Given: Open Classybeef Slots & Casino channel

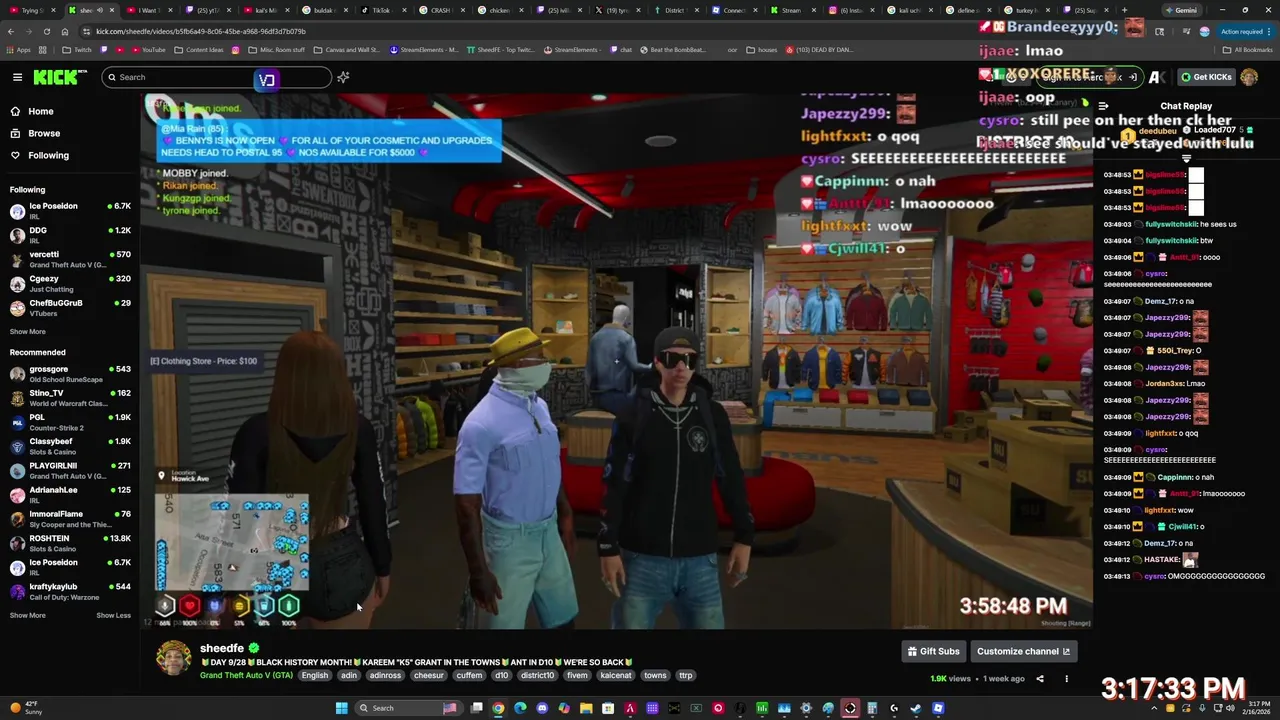Looking at the screenshot, I should [70, 446].
